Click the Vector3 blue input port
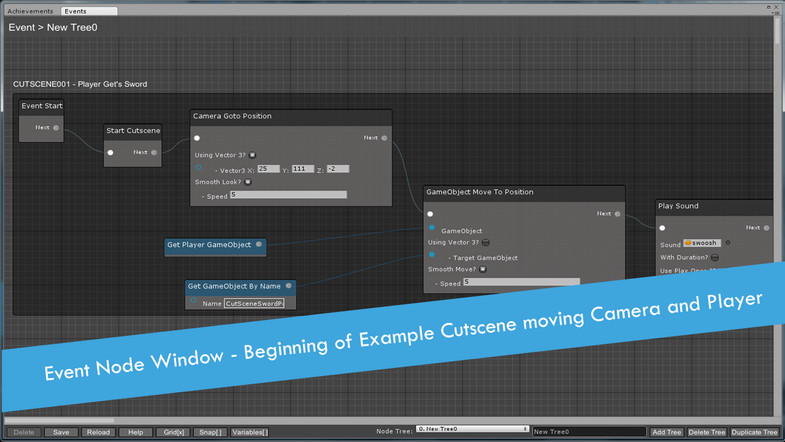The width and height of the screenshot is (785, 442). click(x=199, y=167)
